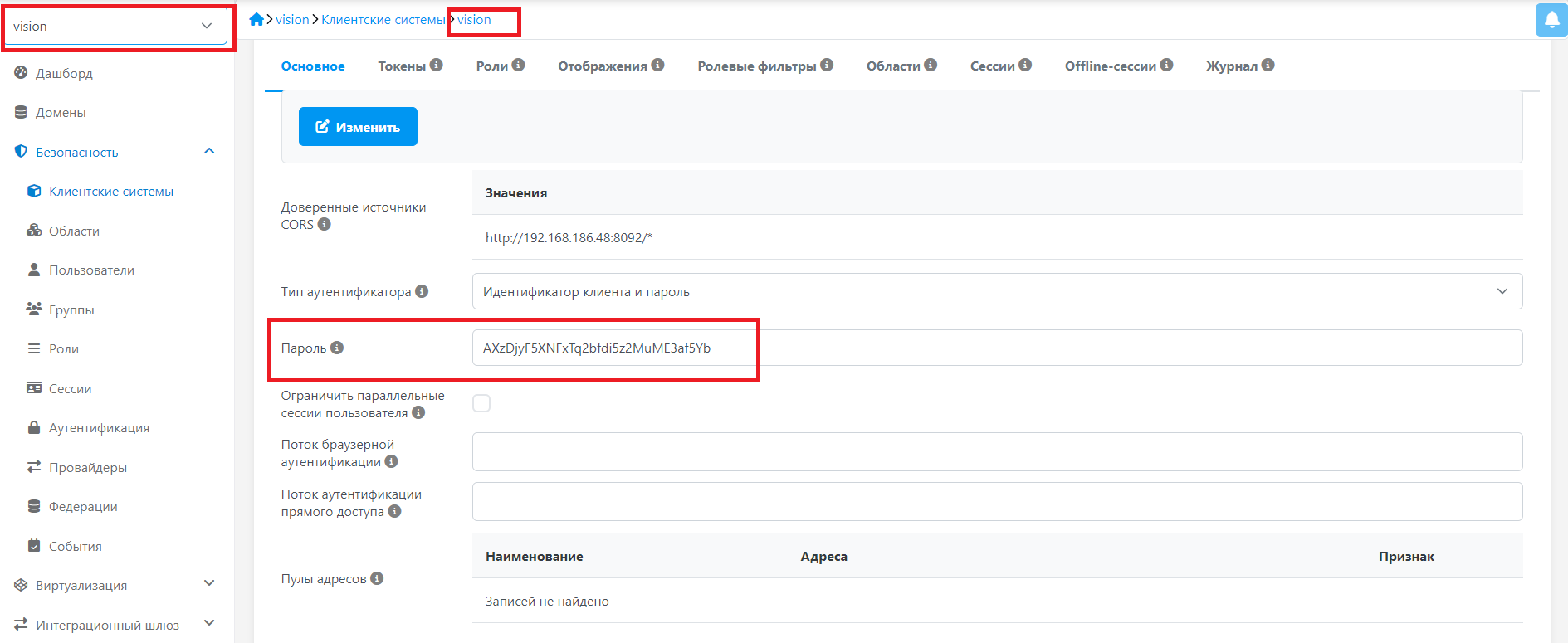Viewport: 1568px width, 643px height.
Task: Go to Клиентские системы breadcrumb link
Action: coord(383,20)
